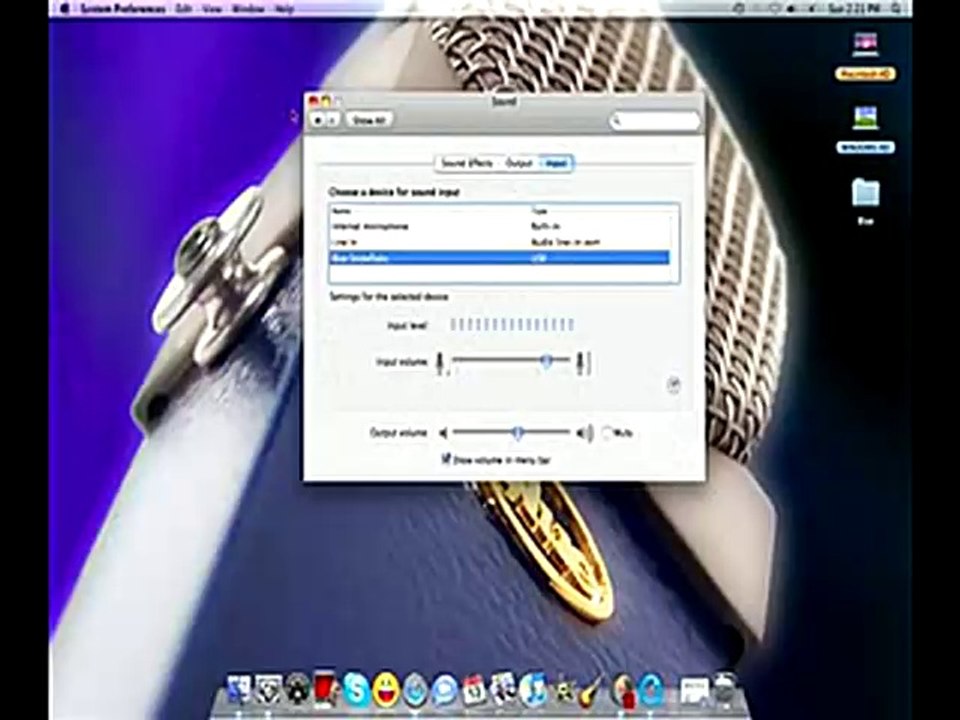
Task: Select the Line In input device
Action: tap(500, 242)
